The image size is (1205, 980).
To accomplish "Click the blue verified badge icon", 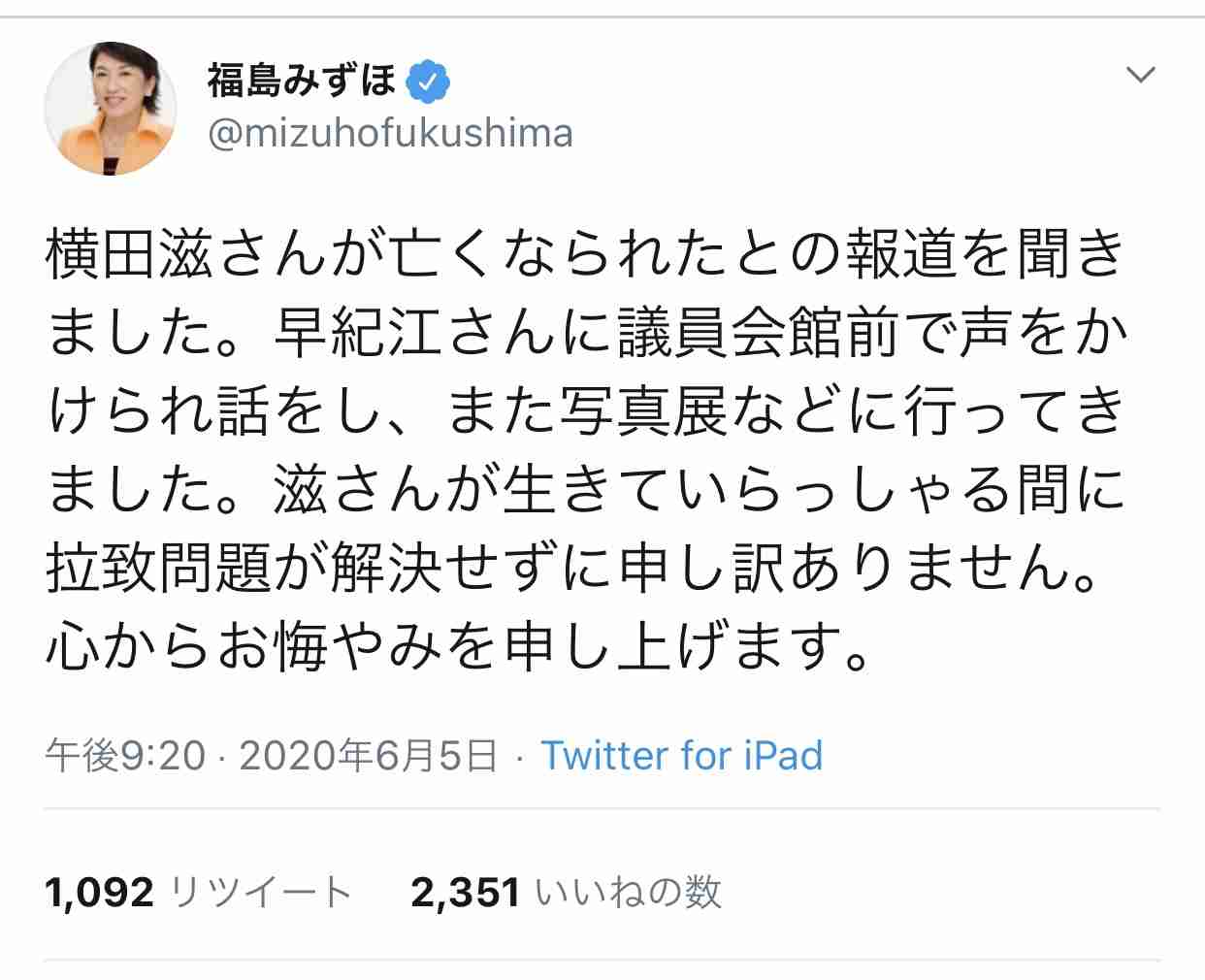I will pyautogui.click(x=427, y=82).
